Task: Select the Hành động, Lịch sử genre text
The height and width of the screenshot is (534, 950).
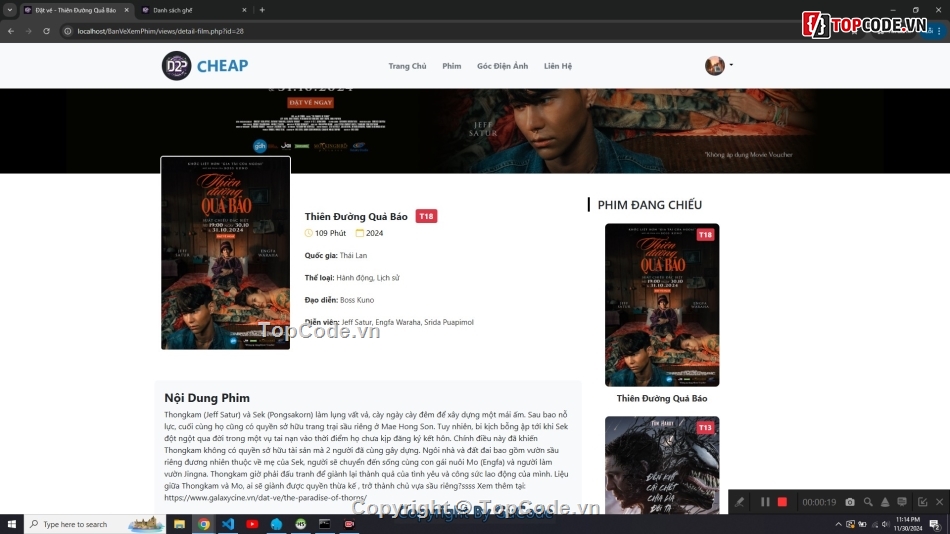Action: click(x=368, y=278)
